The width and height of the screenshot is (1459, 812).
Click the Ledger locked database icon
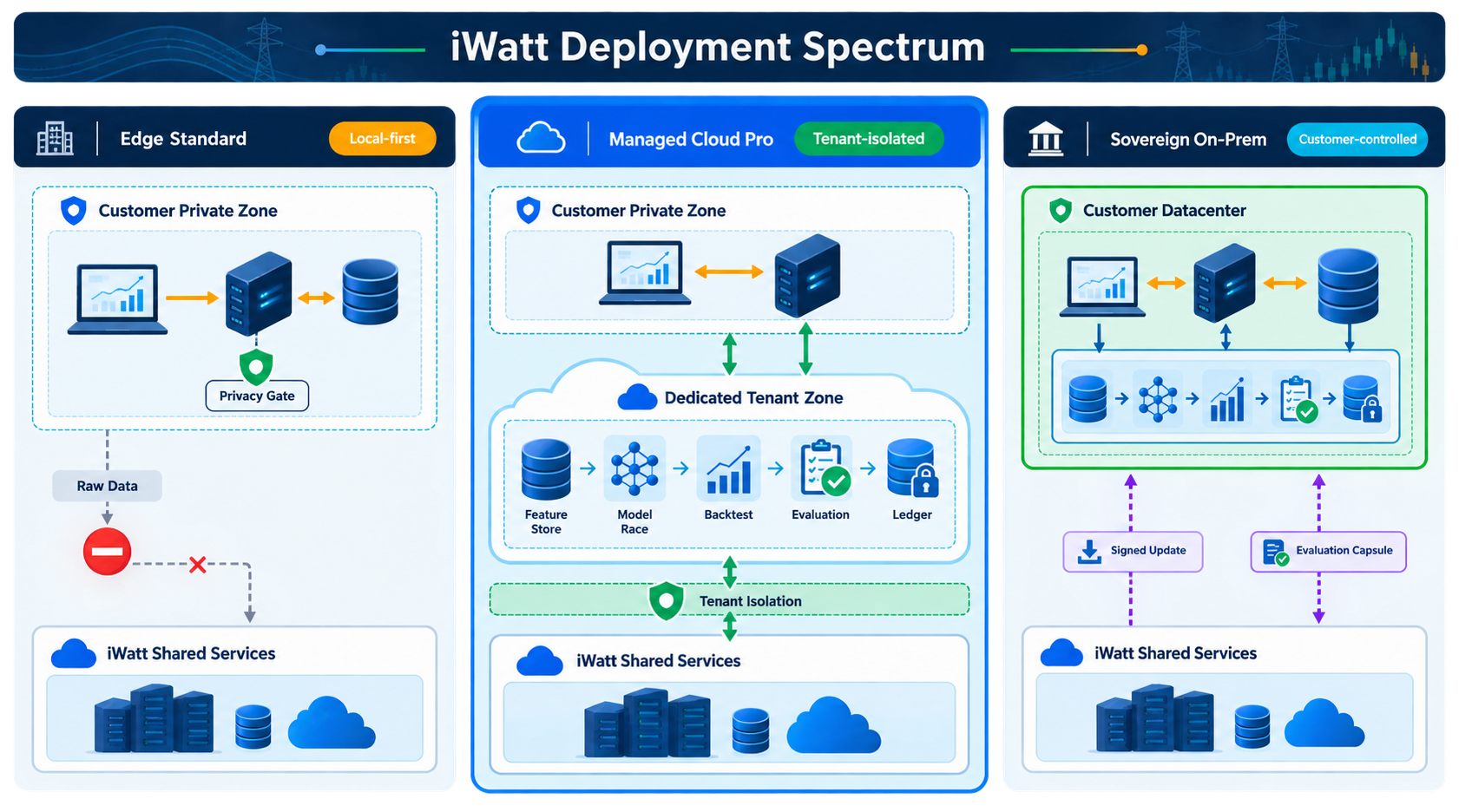tap(913, 468)
